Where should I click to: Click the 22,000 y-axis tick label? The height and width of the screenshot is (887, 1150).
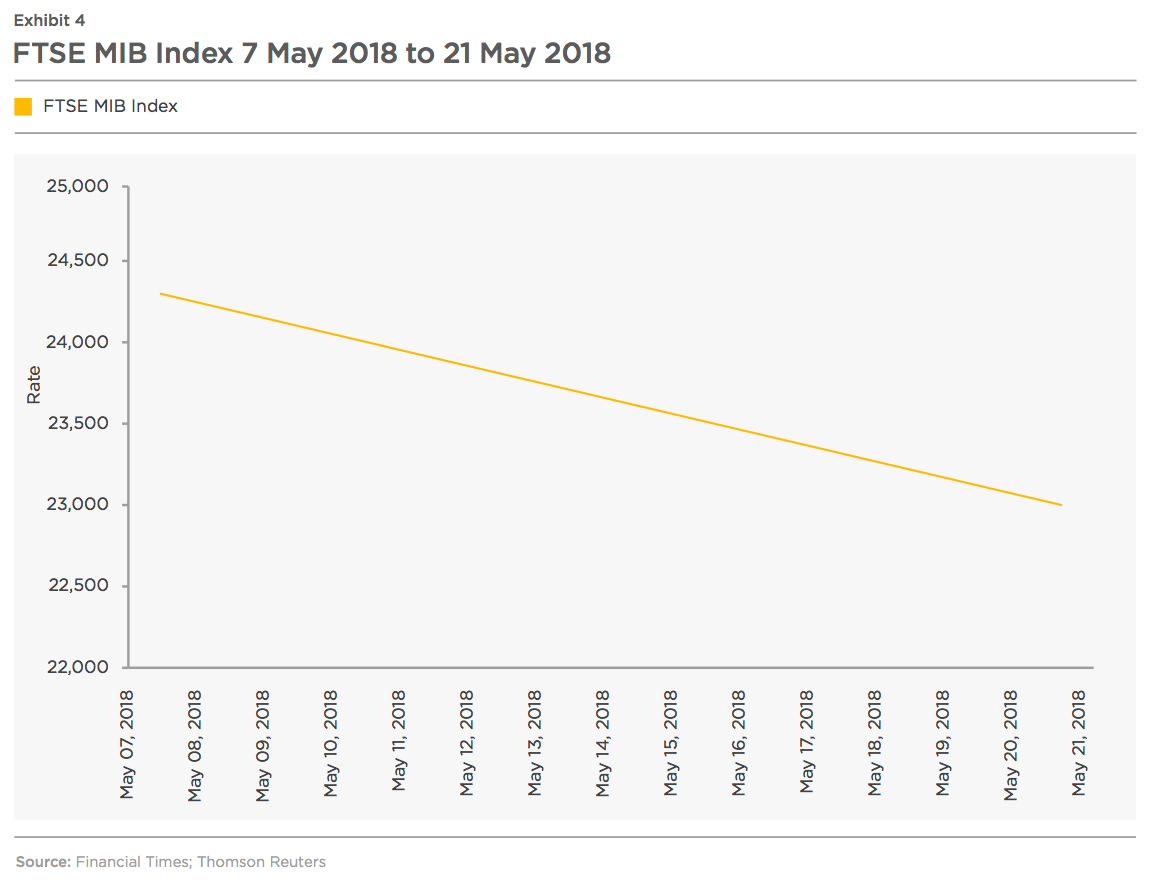78,667
